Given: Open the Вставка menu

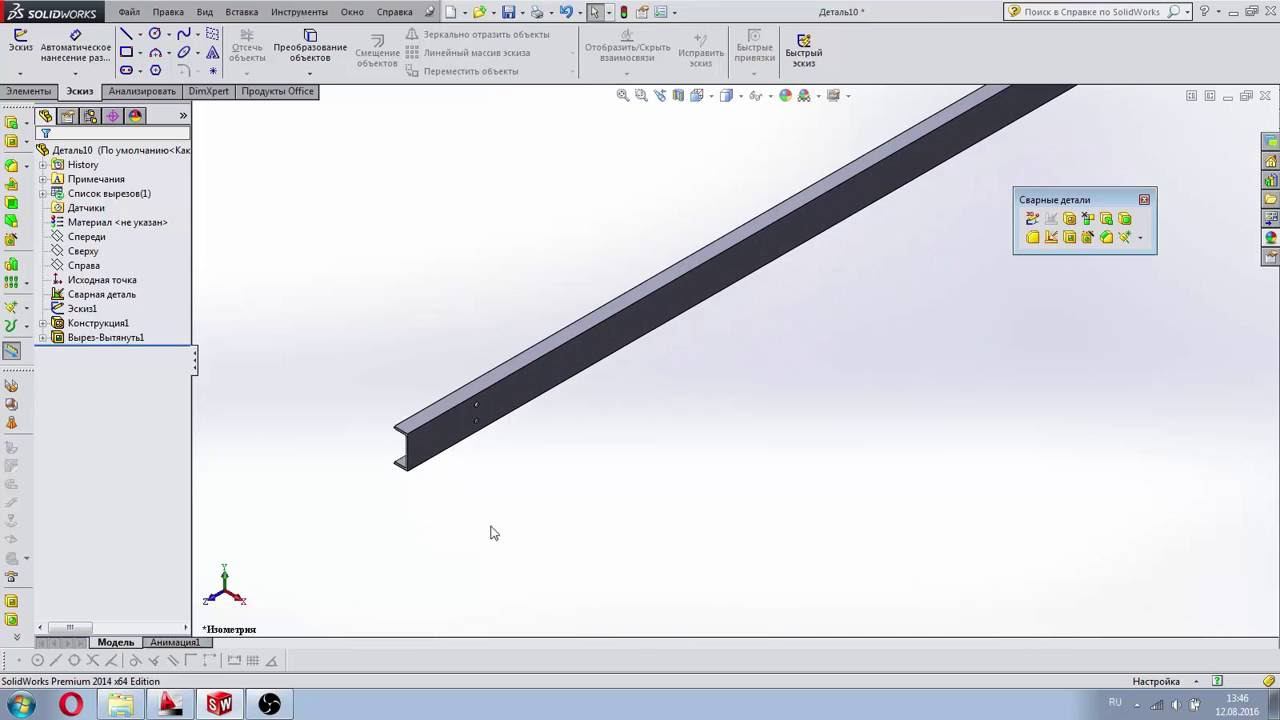Looking at the screenshot, I should tap(242, 12).
